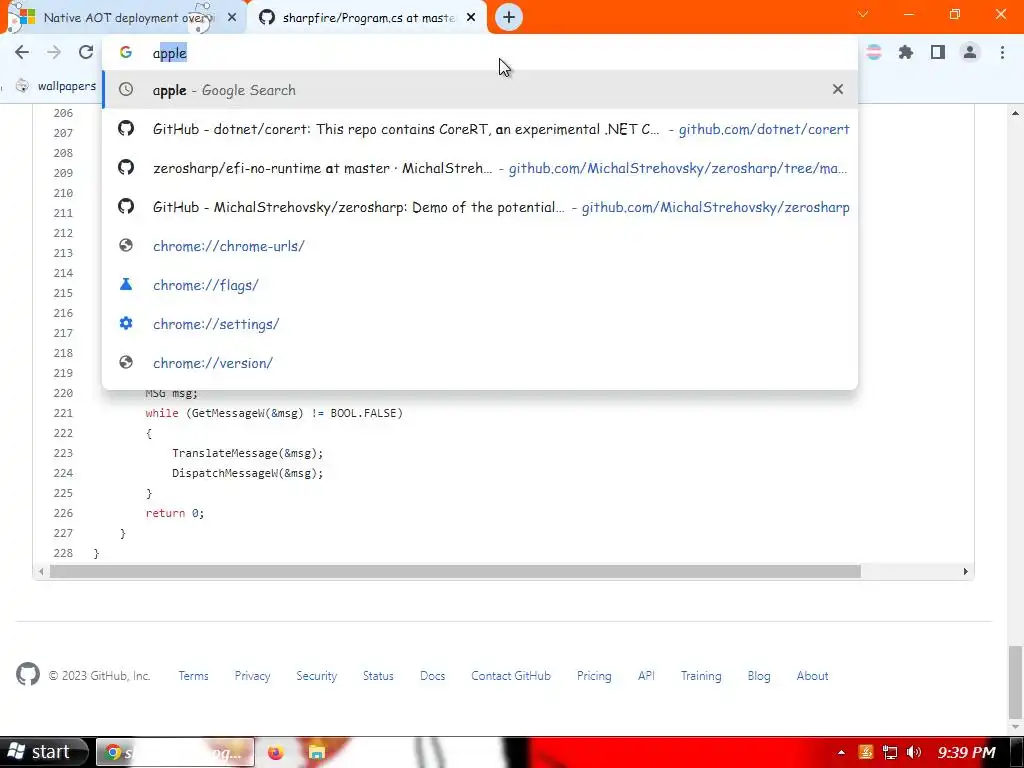The height and width of the screenshot is (768, 1024).
Task: Launch Firefox from the taskbar
Action: pyautogui.click(x=276, y=752)
